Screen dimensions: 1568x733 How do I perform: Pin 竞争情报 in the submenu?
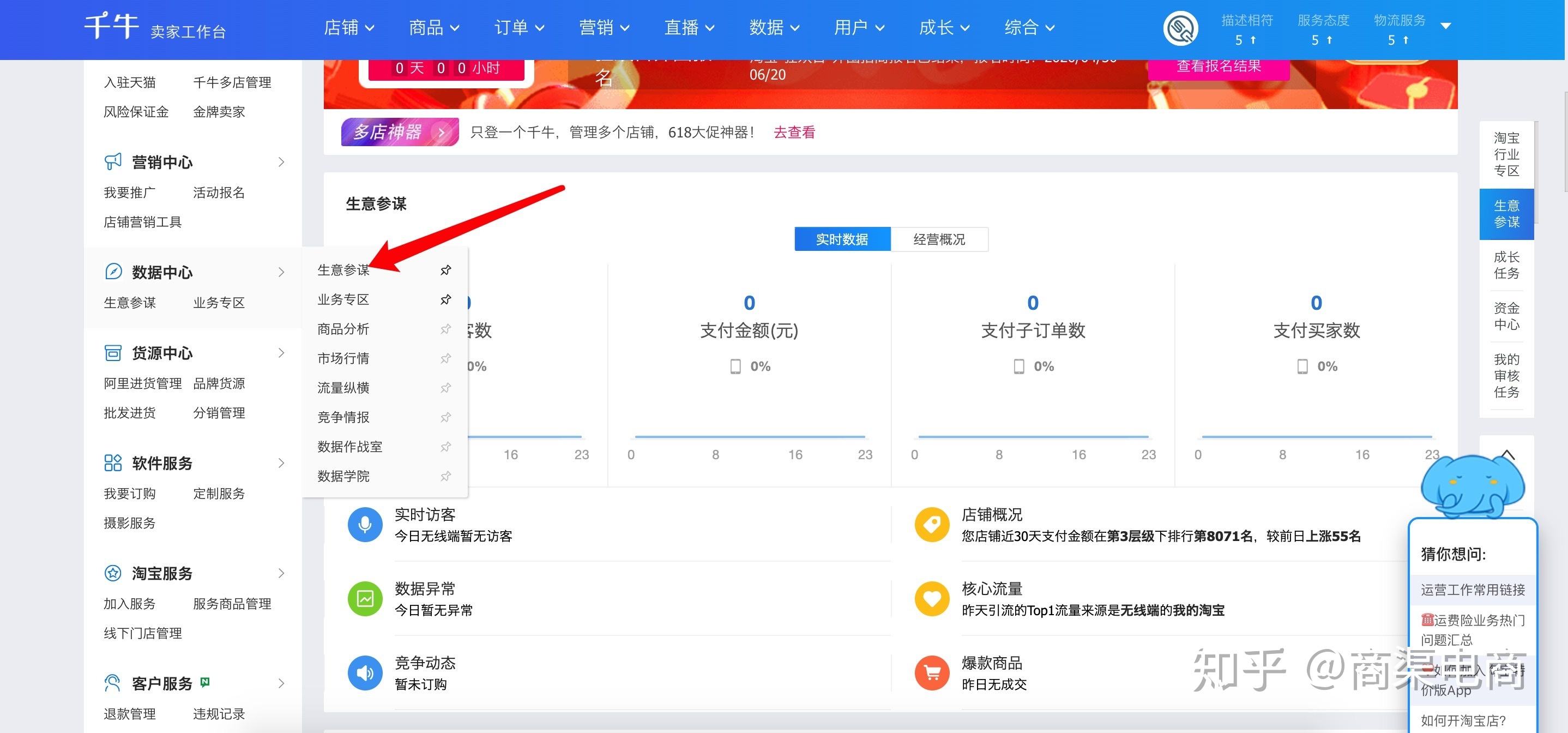click(x=445, y=417)
